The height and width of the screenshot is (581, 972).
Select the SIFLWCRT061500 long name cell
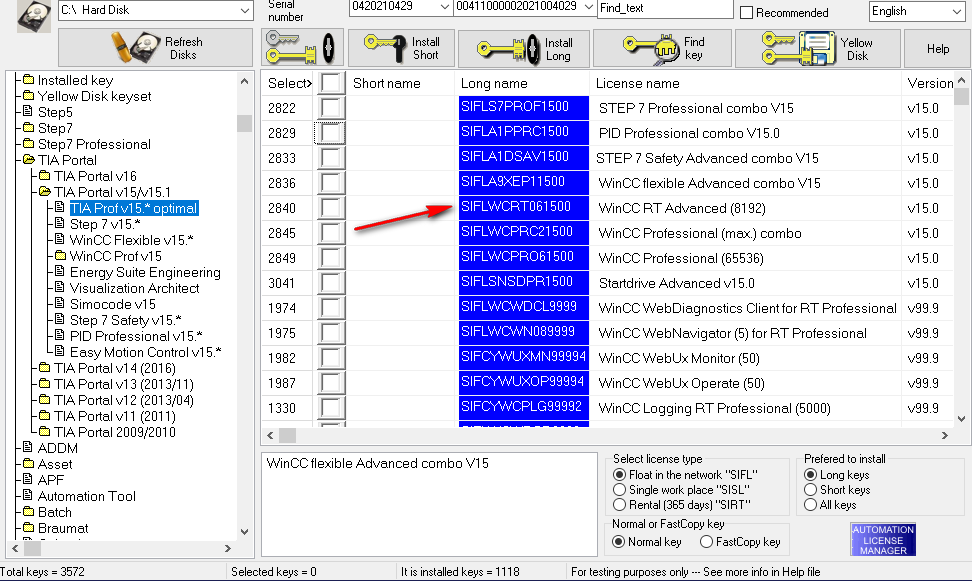[524, 207]
